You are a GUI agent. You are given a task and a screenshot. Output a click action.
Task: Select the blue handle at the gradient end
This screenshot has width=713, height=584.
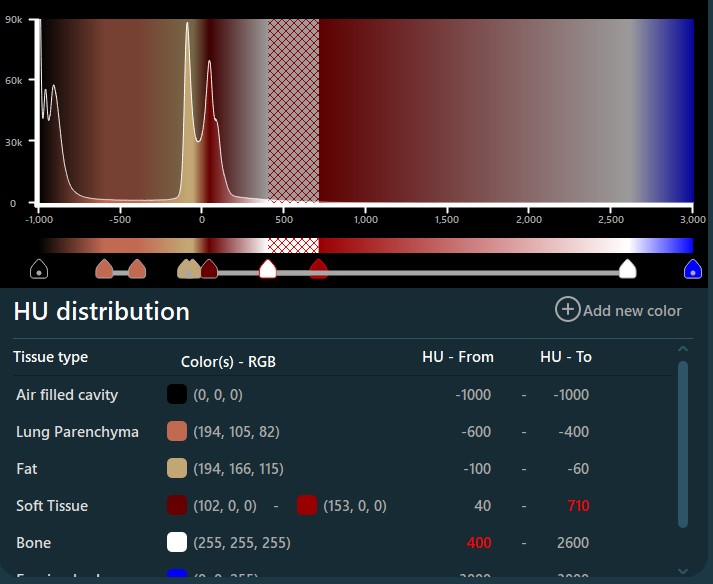(692, 268)
